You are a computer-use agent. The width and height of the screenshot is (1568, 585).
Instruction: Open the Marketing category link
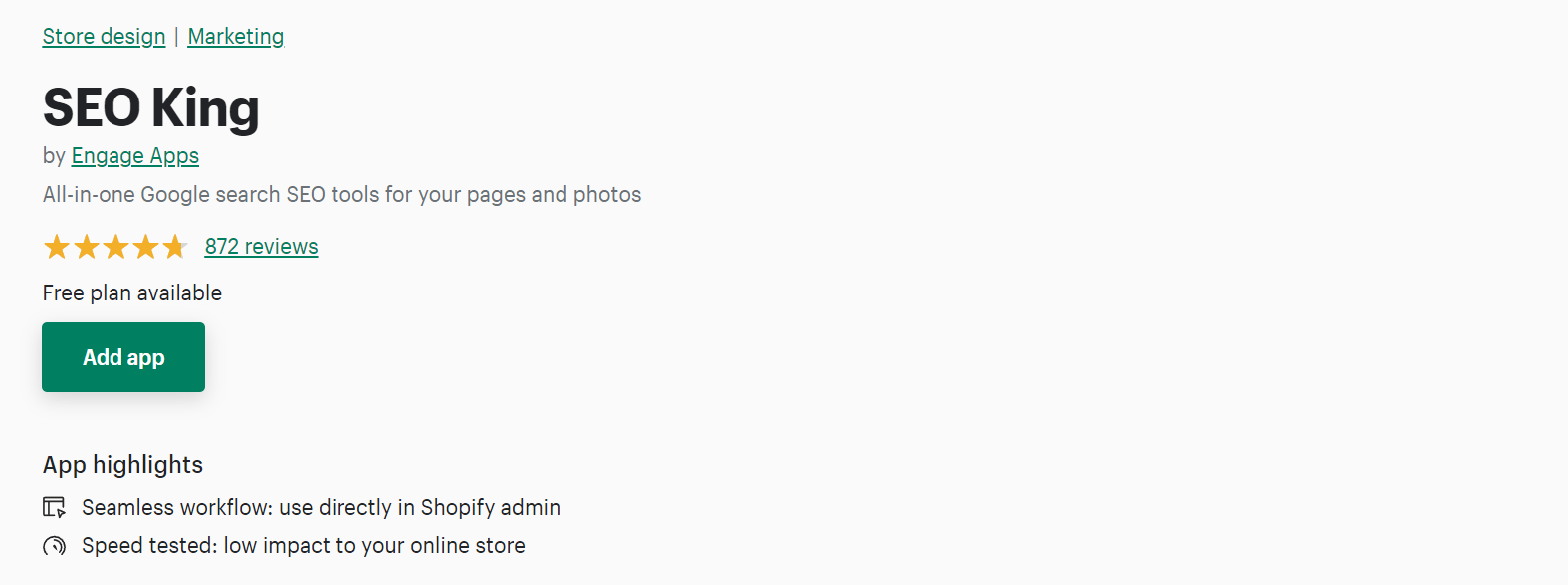point(235,37)
